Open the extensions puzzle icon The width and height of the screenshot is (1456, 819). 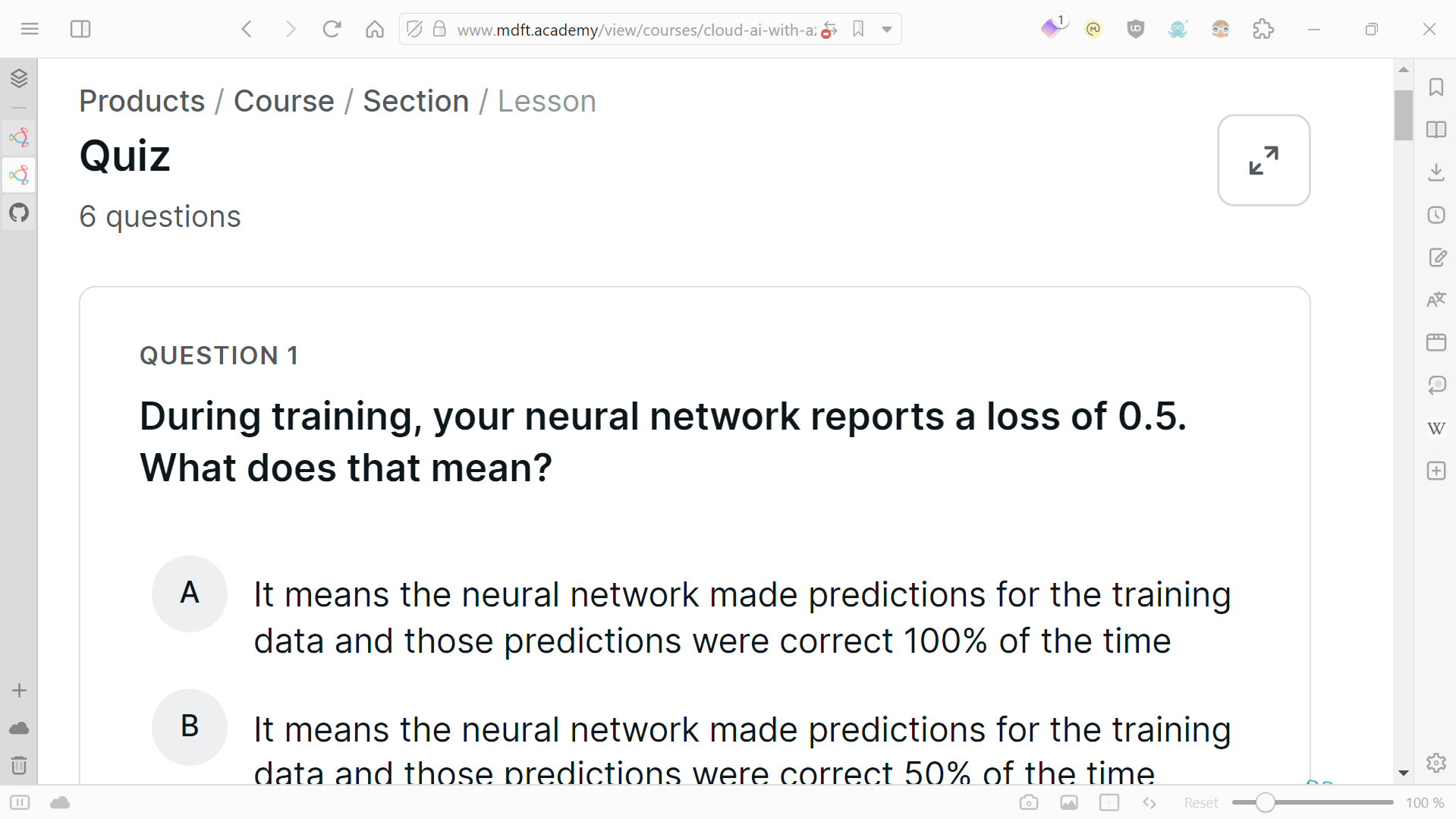point(1263,30)
